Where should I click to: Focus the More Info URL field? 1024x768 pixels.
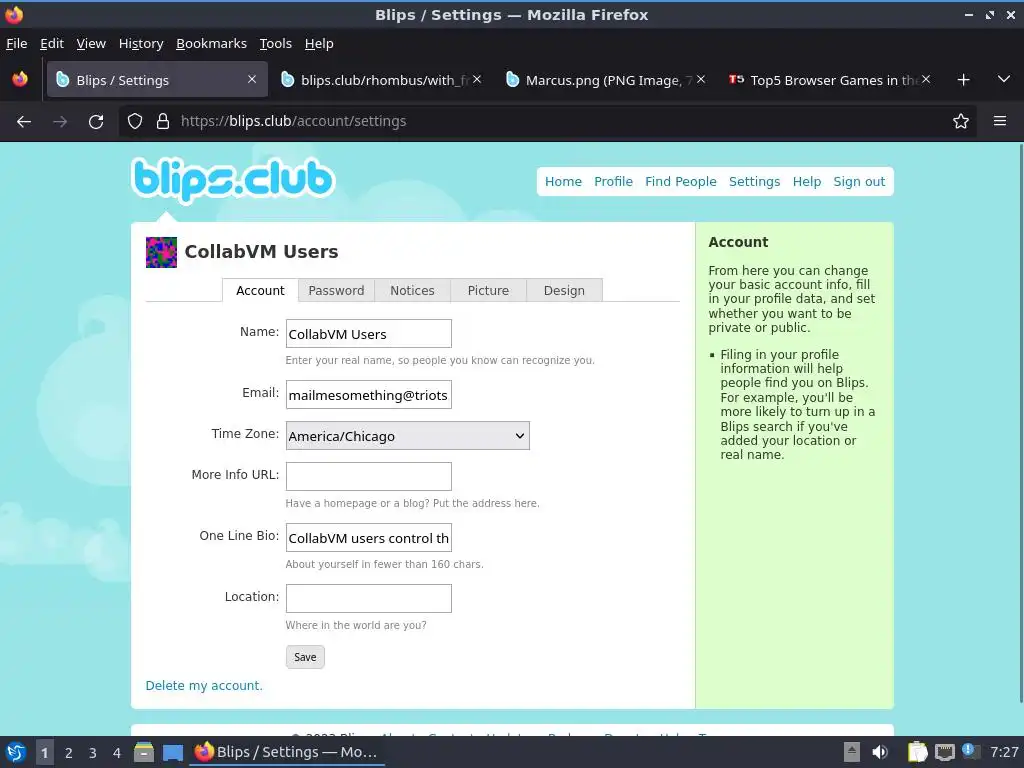tap(368, 477)
